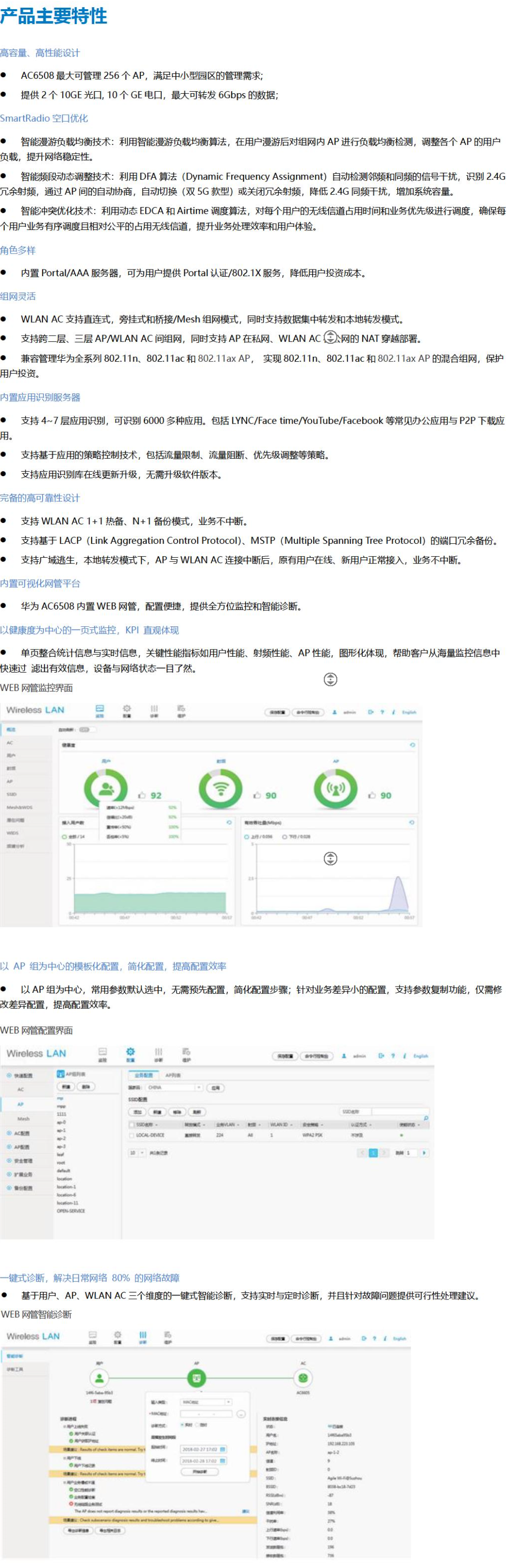Screen dimensions: 512x1568
Task: Select the real-time diagnosis radio button
Action: pos(182,1425)
